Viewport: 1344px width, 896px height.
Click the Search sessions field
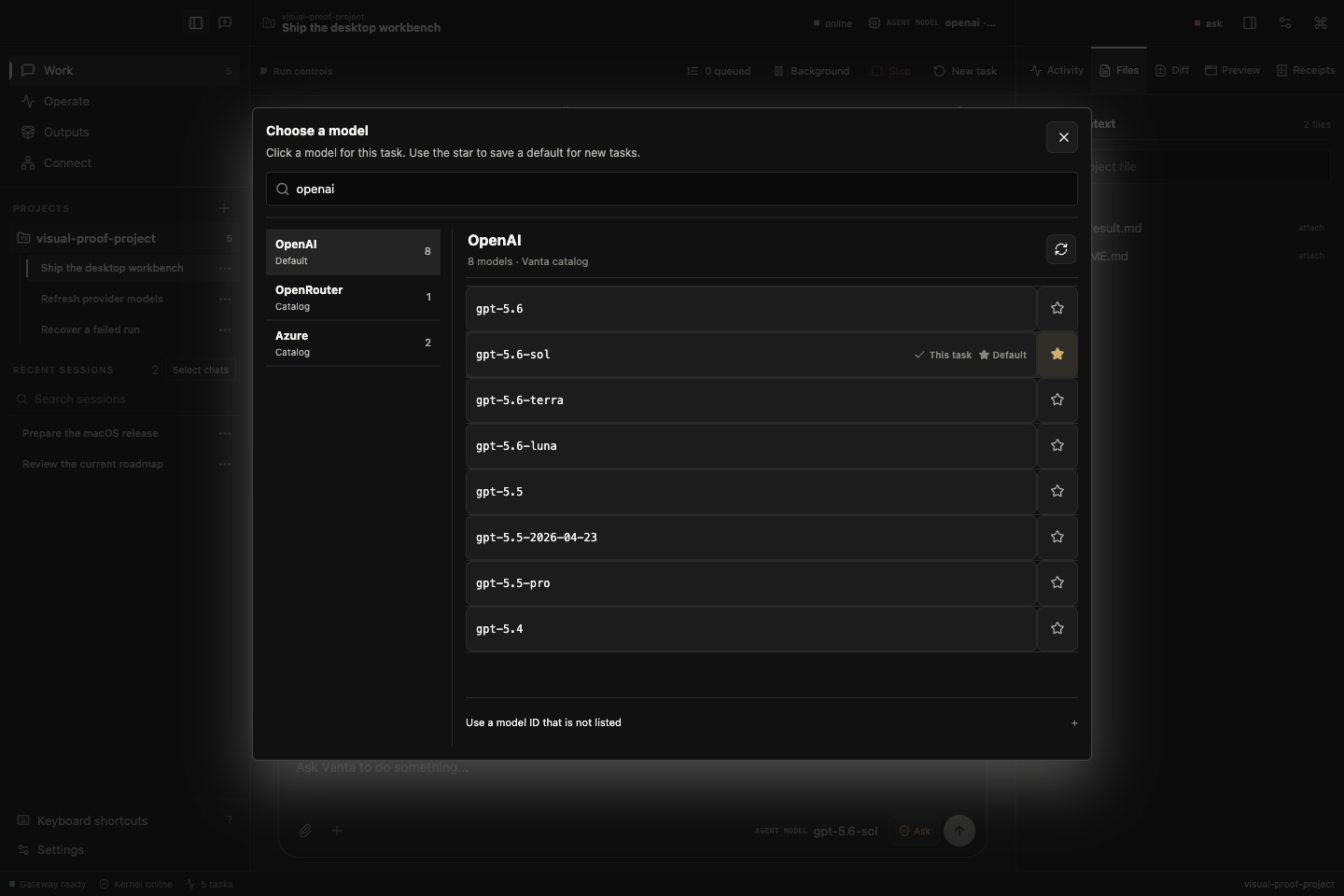point(124,399)
